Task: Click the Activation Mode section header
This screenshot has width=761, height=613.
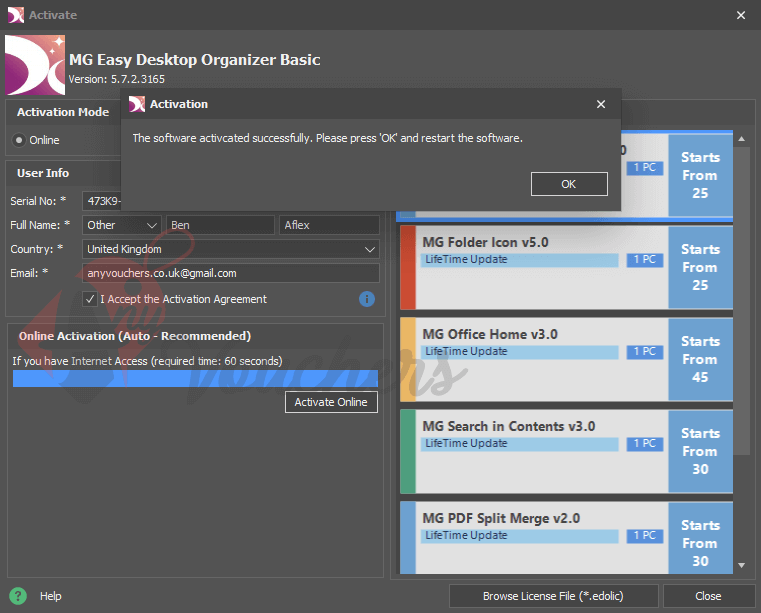Action: pos(63,112)
